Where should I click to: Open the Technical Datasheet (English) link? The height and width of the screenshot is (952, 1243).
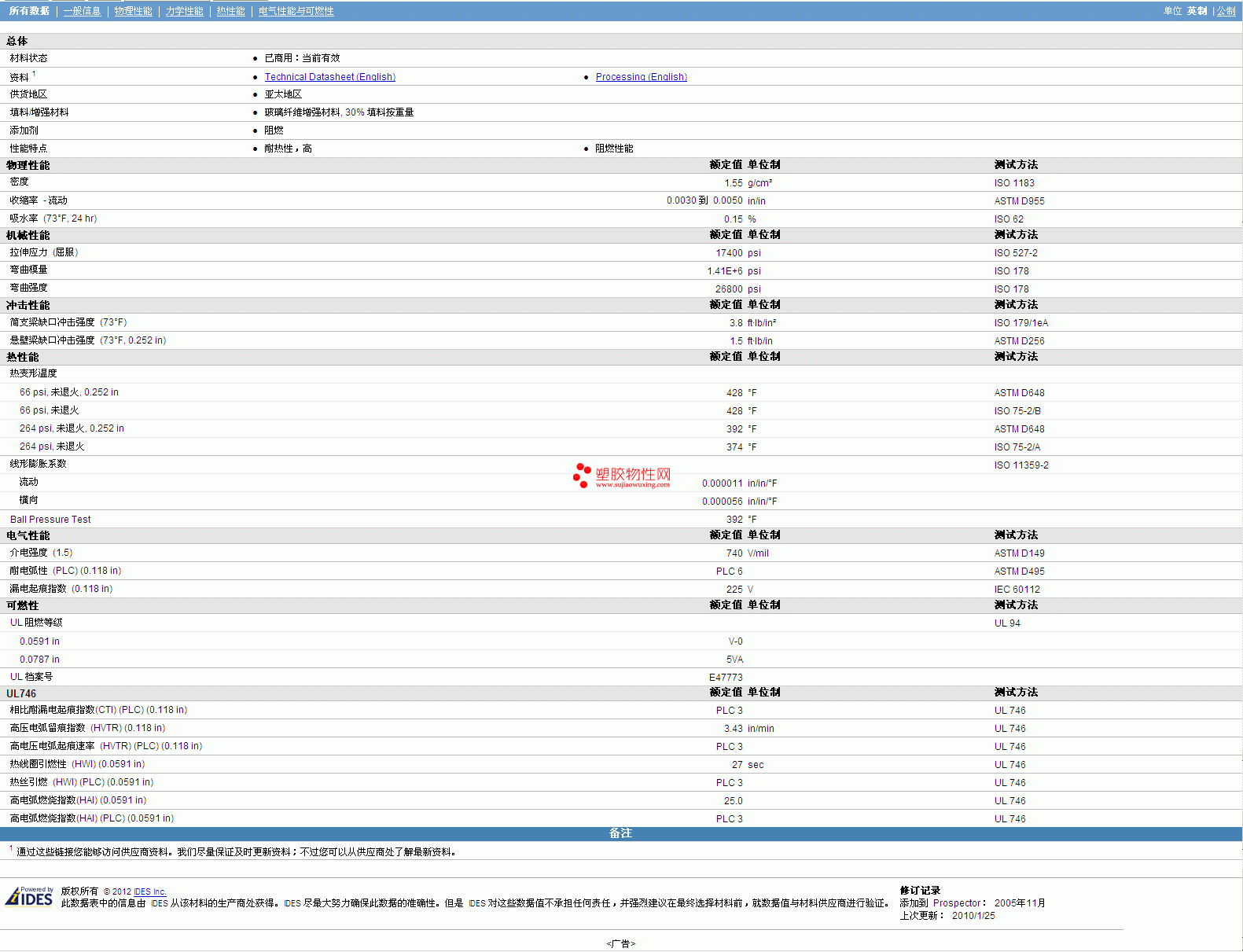(x=330, y=77)
